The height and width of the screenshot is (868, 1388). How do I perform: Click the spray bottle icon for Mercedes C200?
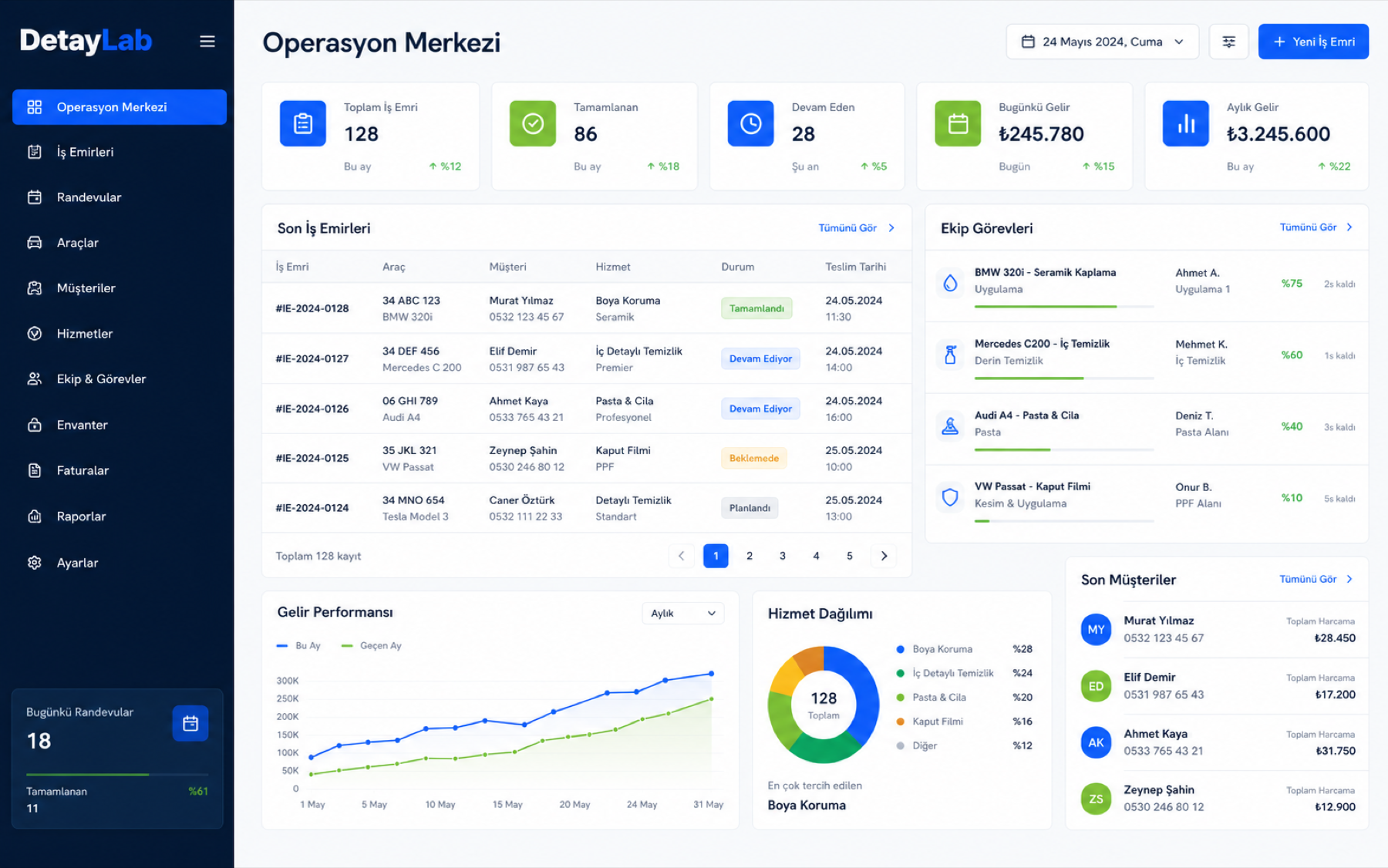point(950,355)
